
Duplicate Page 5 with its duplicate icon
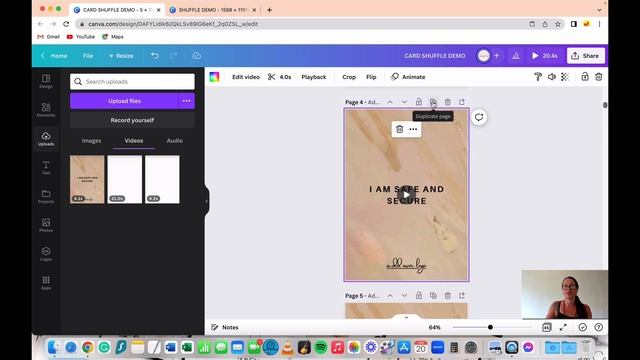pos(433,296)
